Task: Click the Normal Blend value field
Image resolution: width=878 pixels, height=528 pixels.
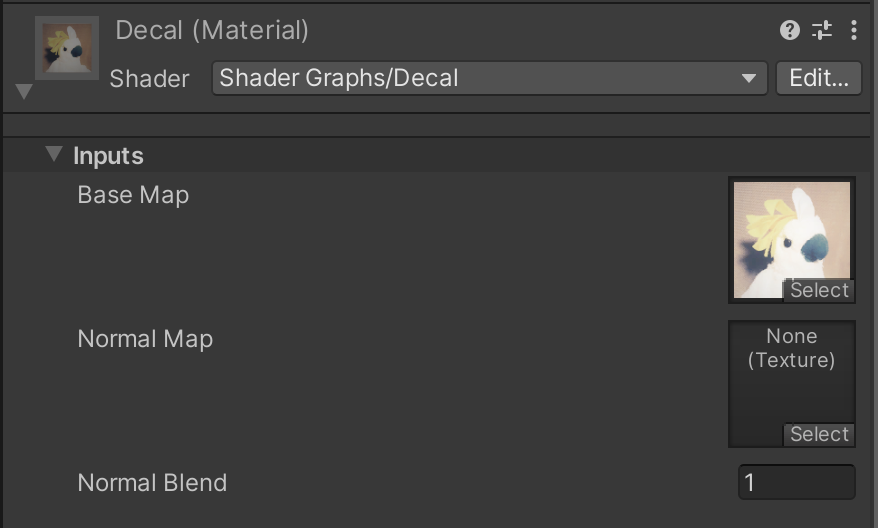Action: (796, 483)
